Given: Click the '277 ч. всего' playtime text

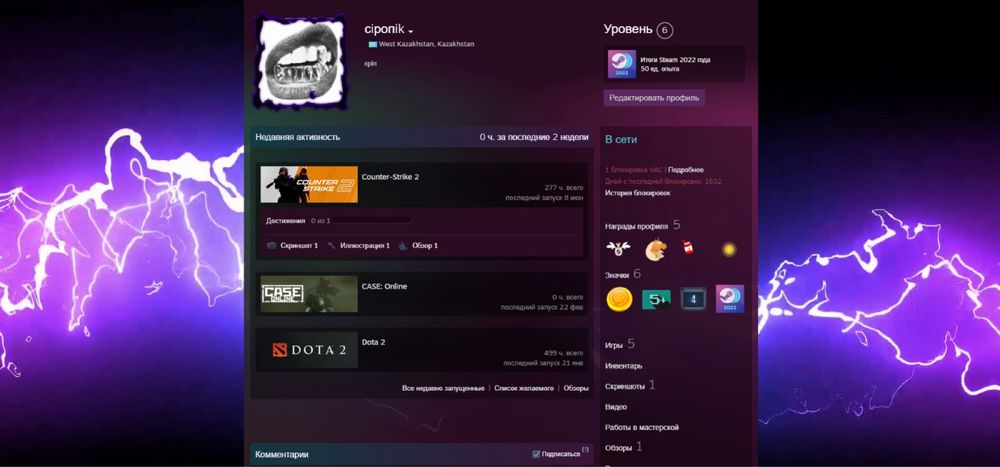Looking at the screenshot, I should click(563, 188).
